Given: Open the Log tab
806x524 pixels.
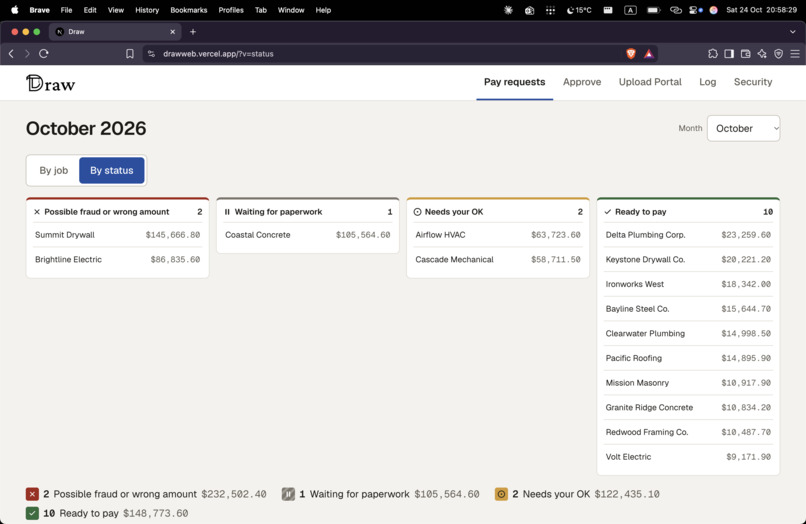Looking at the screenshot, I should (x=707, y=82).
